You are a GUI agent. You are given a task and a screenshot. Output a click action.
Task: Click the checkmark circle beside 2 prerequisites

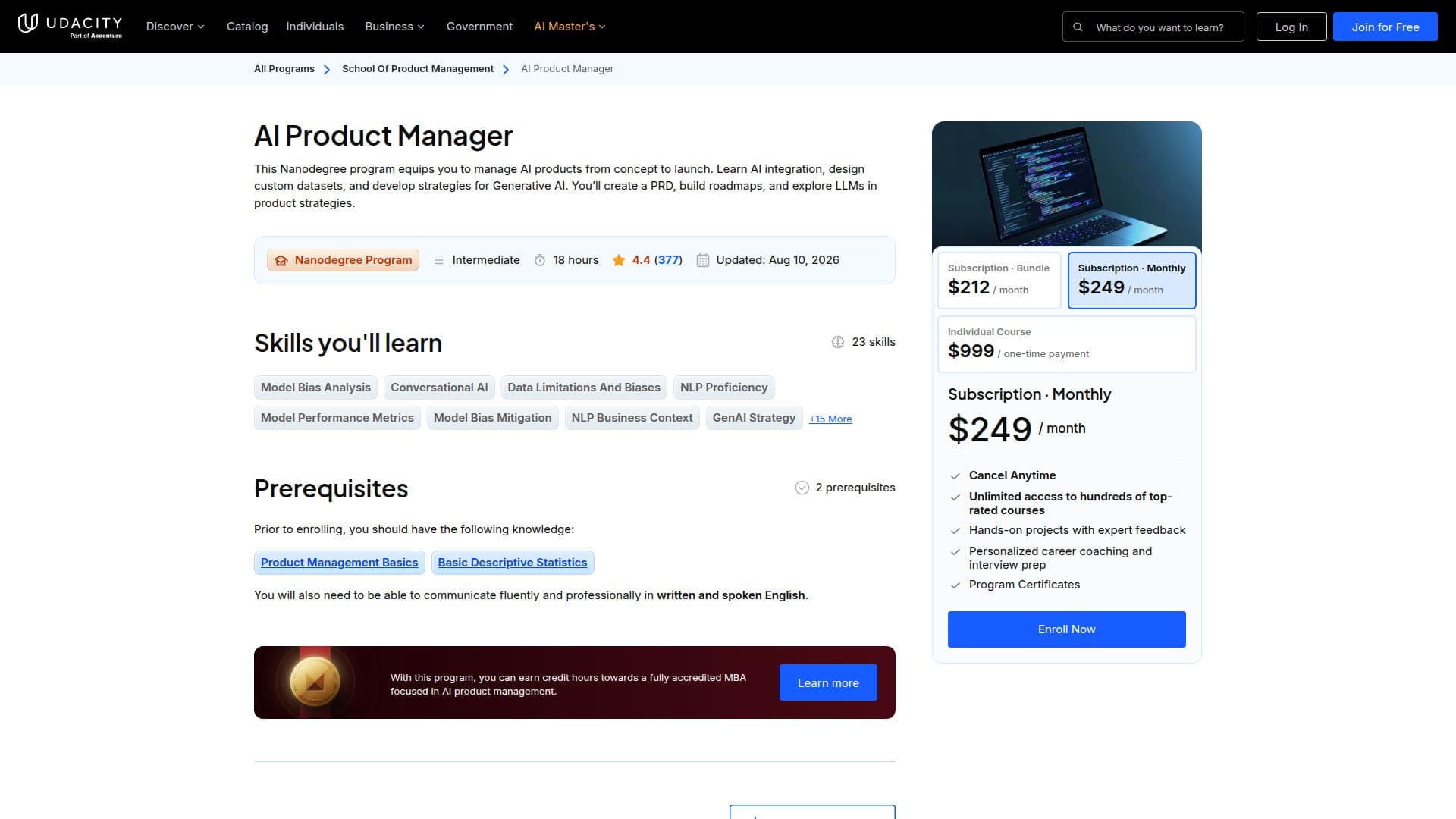[802, 488]
